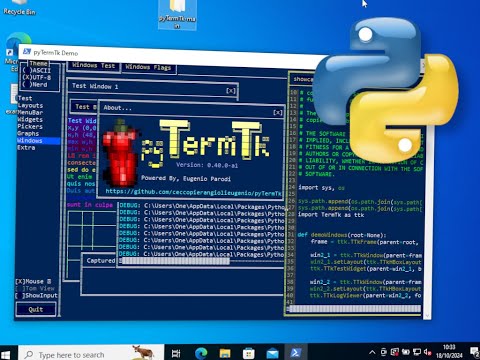Open Mail app from the taskbar
Screen dimensions: 480x360
tap(272, 353)
